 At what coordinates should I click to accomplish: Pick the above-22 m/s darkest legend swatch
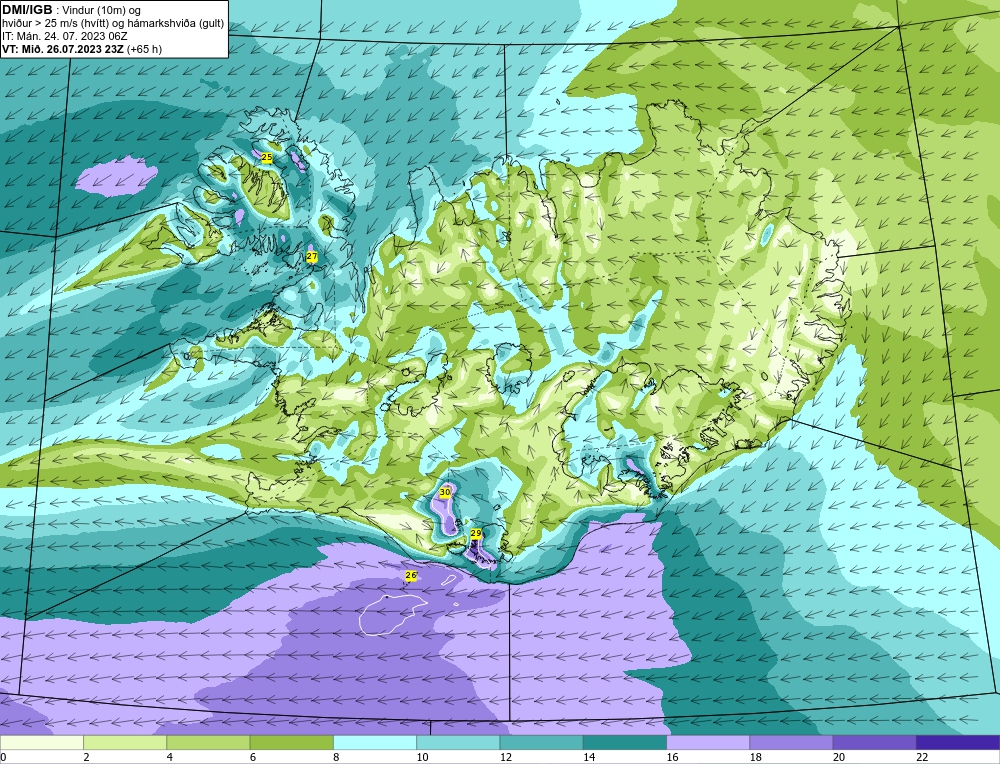958,743
